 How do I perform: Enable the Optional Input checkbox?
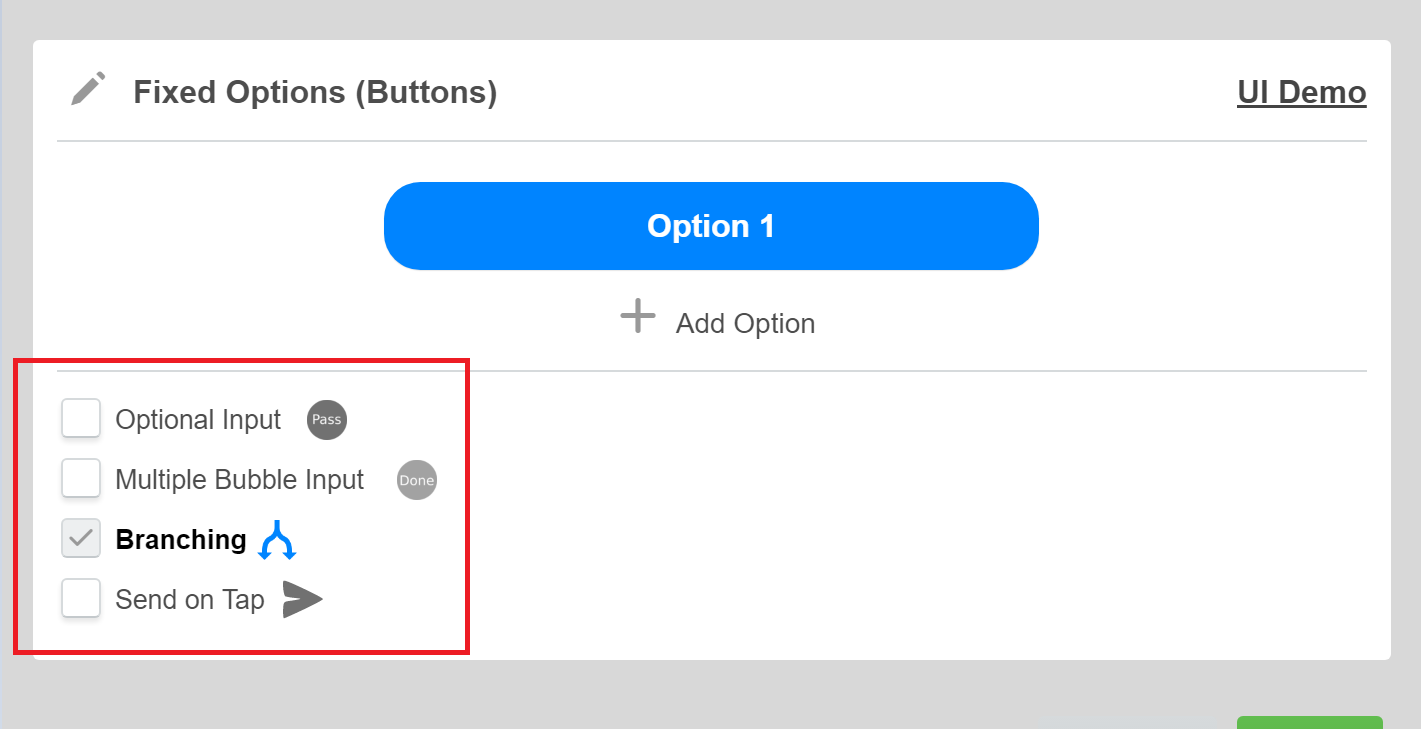click(81, 419)
